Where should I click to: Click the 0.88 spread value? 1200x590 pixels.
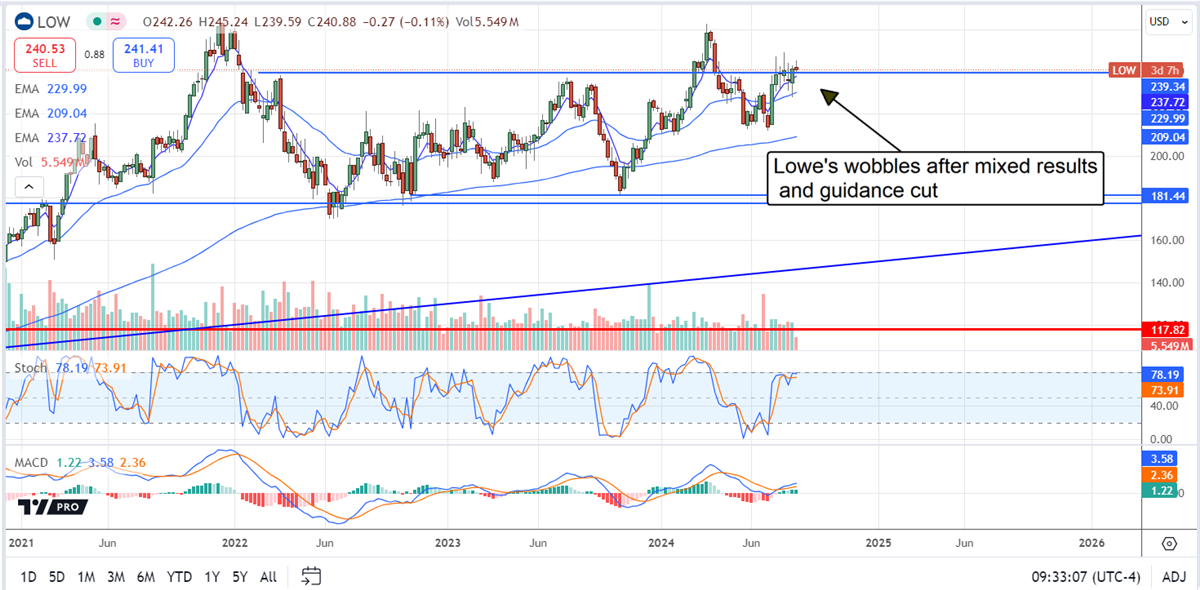pos(94,54)
